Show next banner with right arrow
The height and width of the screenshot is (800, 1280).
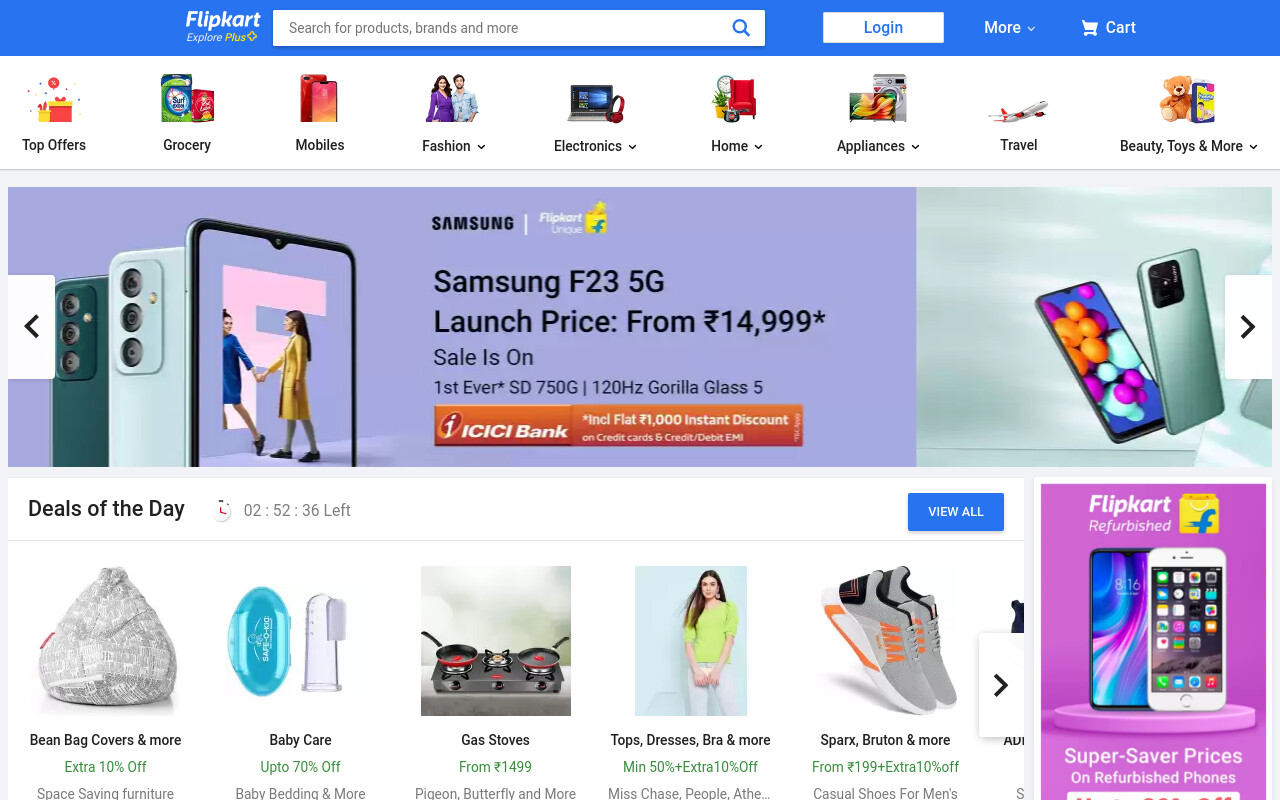[1248, 327]
